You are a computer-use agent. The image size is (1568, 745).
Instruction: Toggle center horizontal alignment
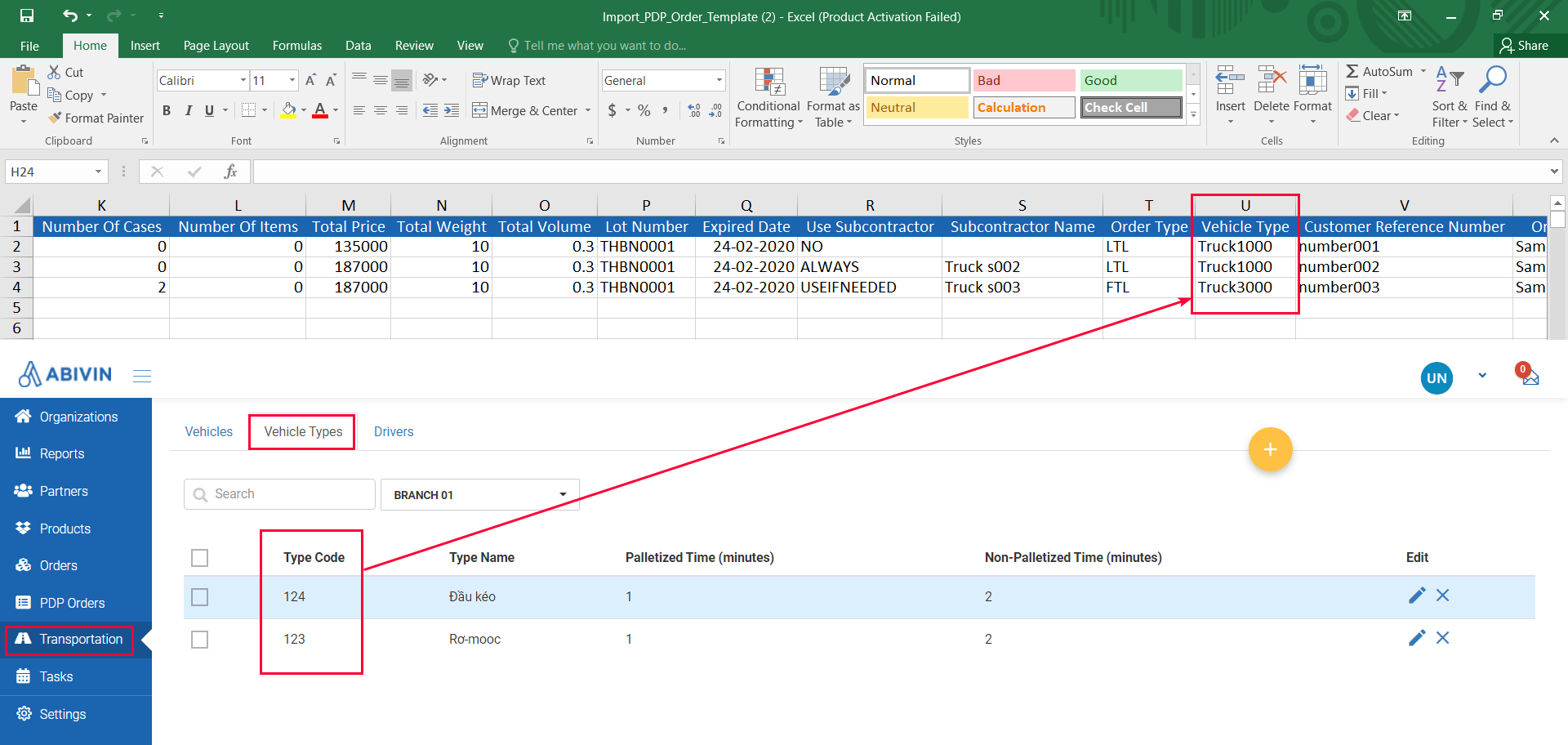coord(381,110)
